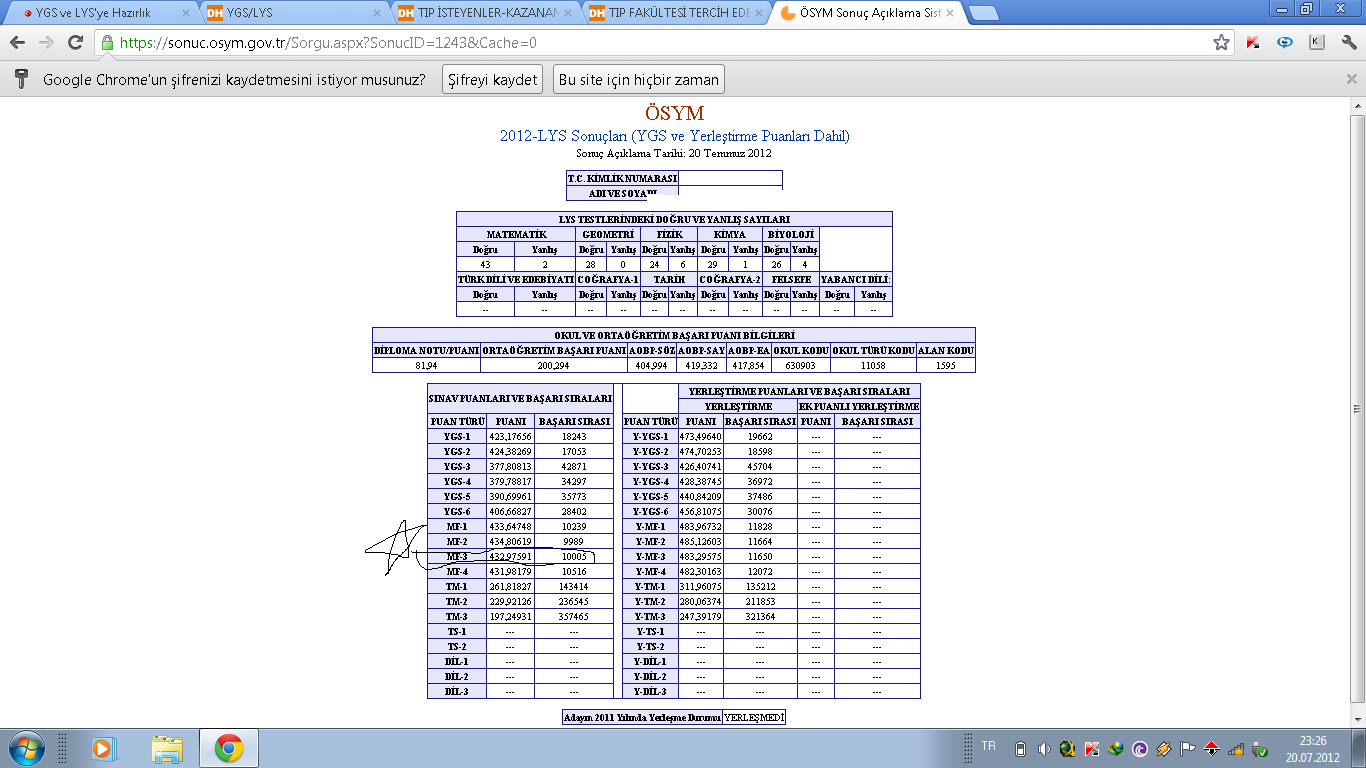Open the battery icon in system tray
The image size is (1366, 768).
point(1020,748)
